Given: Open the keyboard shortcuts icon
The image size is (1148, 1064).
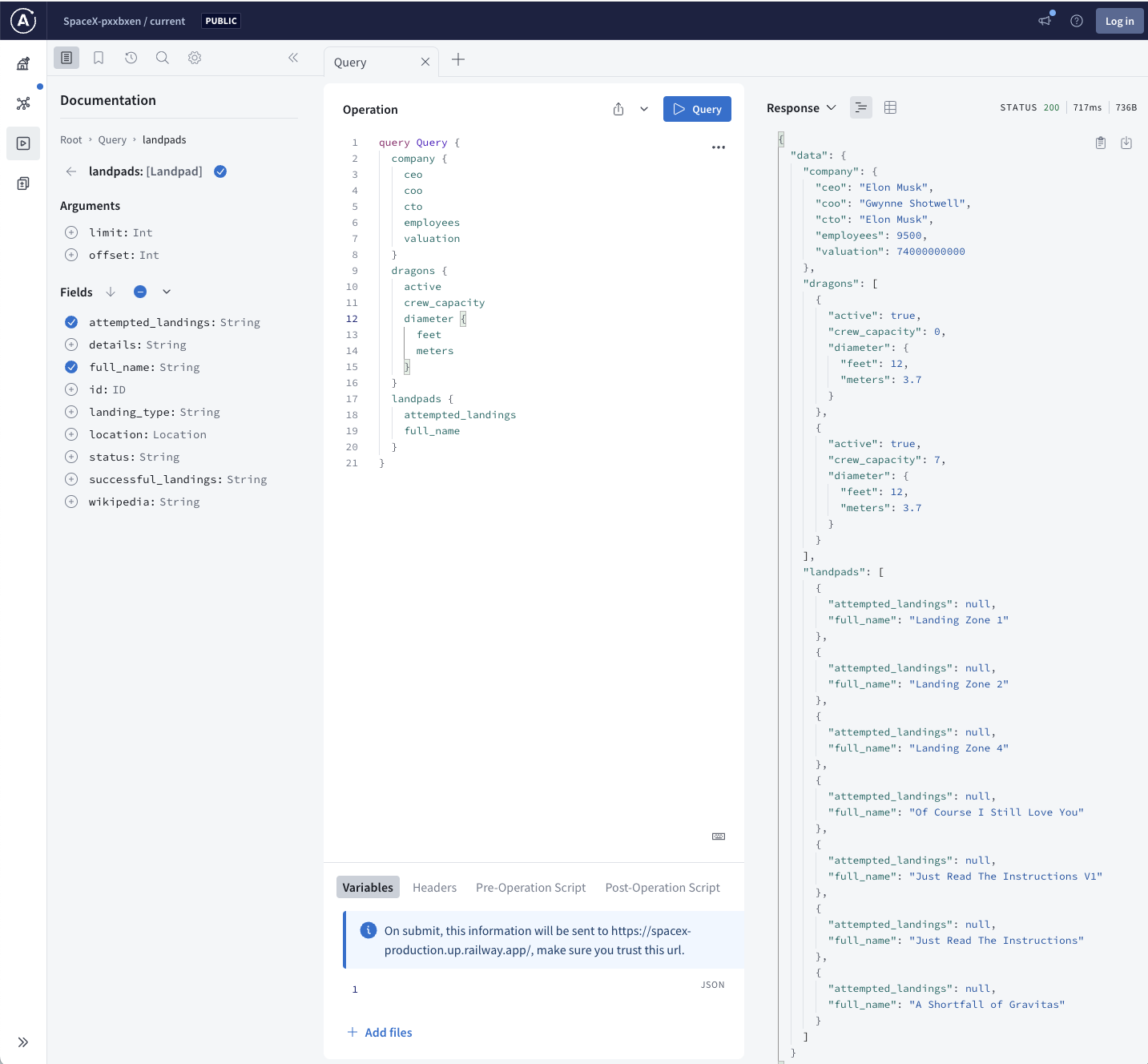Looking at the screenshot, I should (719, 836).
